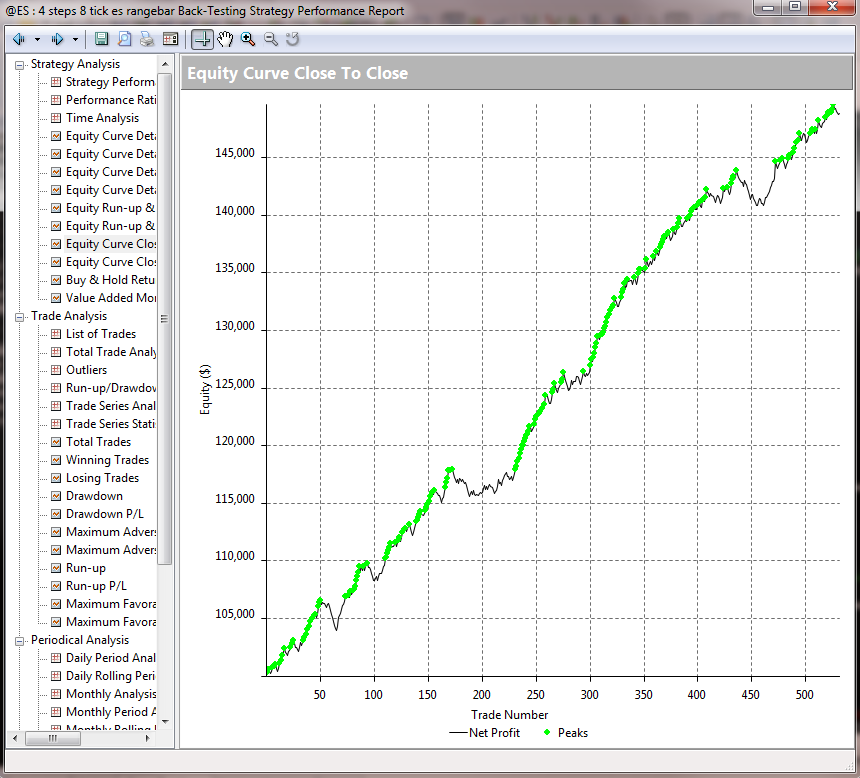Click the printer icon in toolbar
Image resolution: width=860 pixels, height=778 pixels.
(147, 39)
